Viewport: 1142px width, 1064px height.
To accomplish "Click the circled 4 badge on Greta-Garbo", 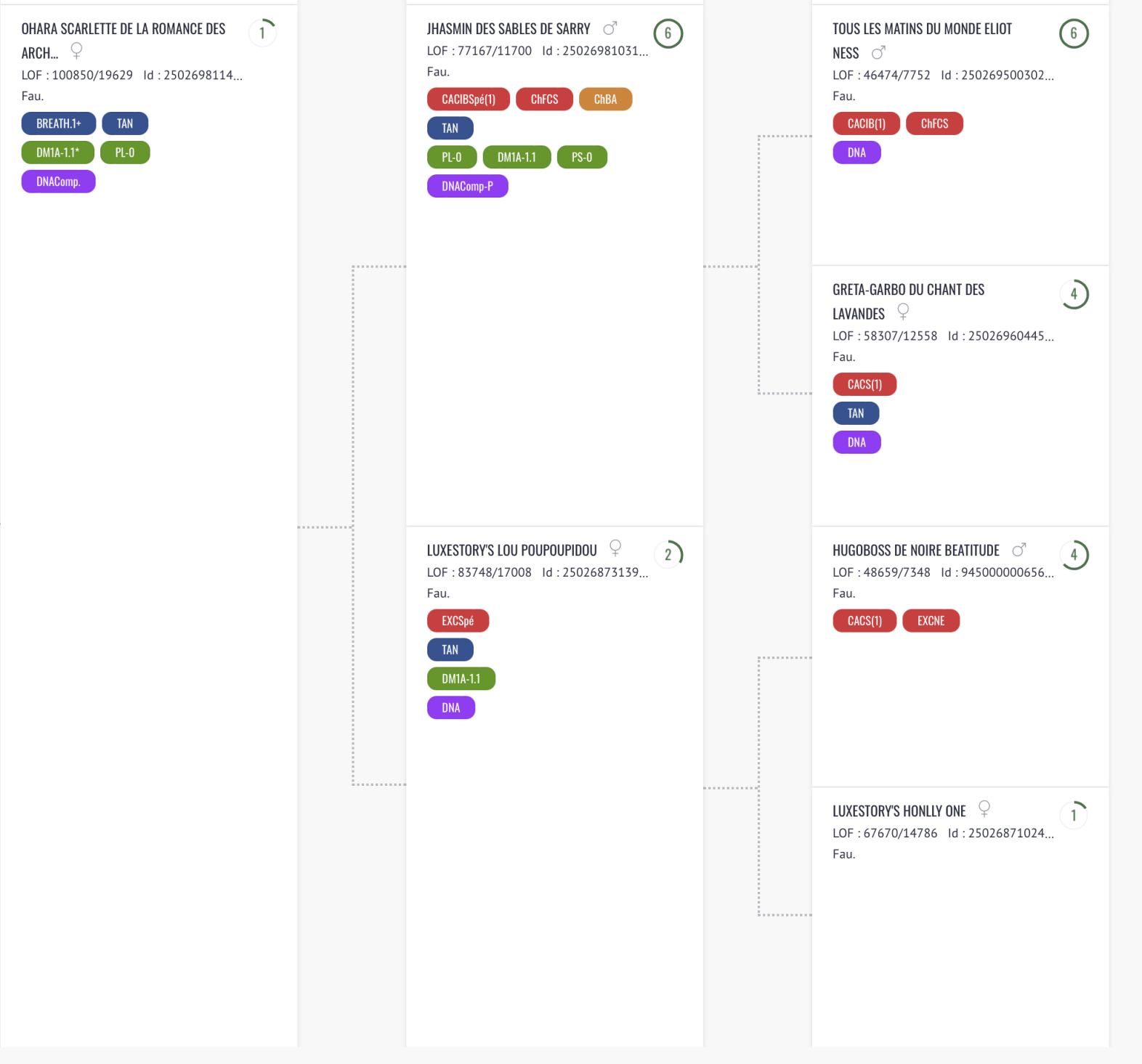I will 1073,294.
